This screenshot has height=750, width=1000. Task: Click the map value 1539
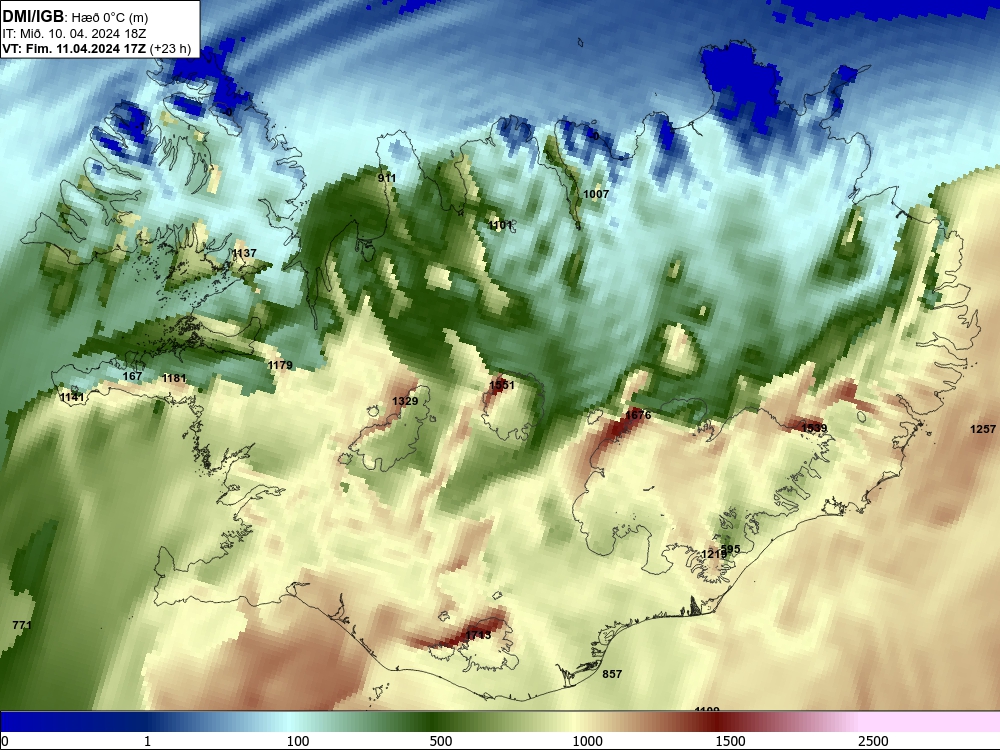tap(814, 428)
